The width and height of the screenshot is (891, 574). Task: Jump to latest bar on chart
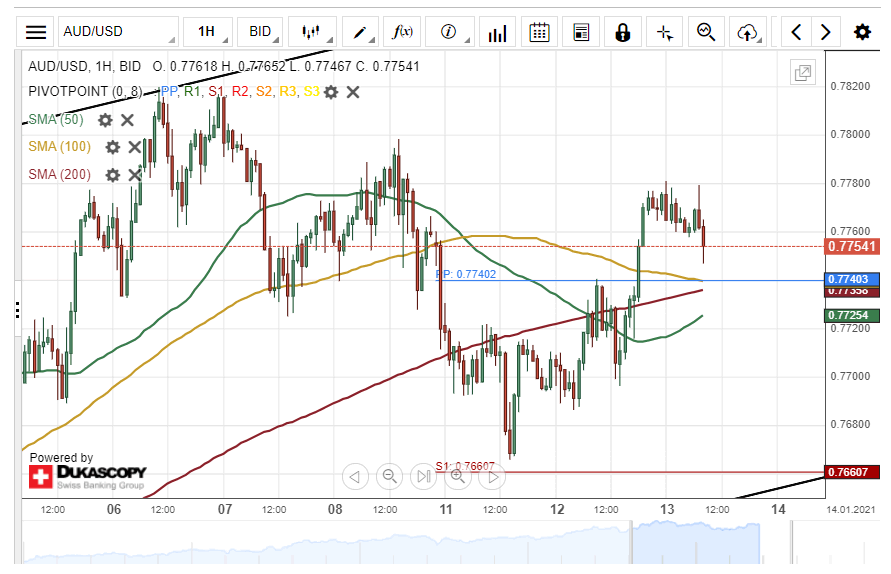424,476
